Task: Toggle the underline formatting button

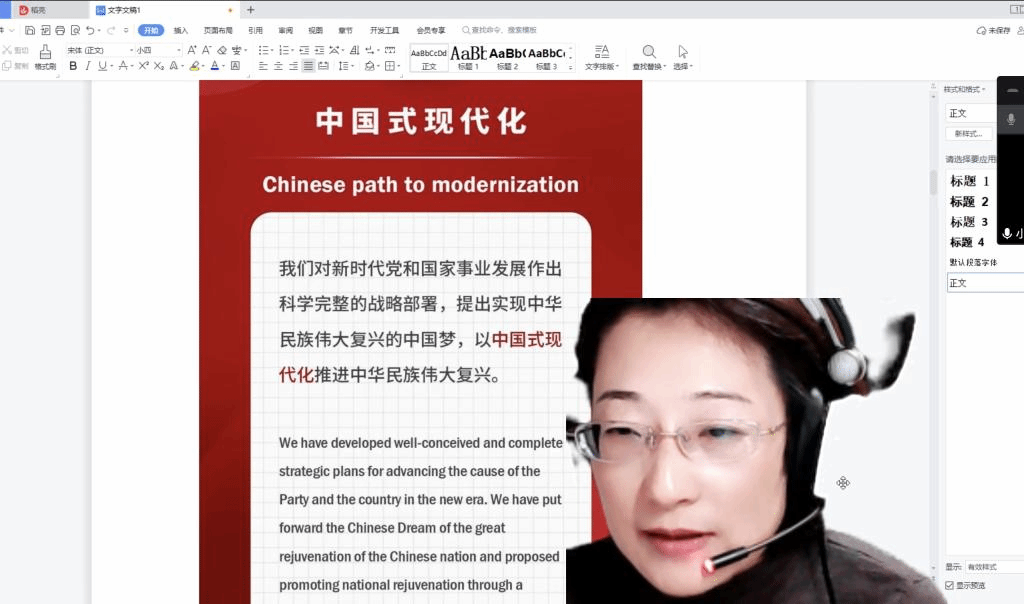Action: 103,66
